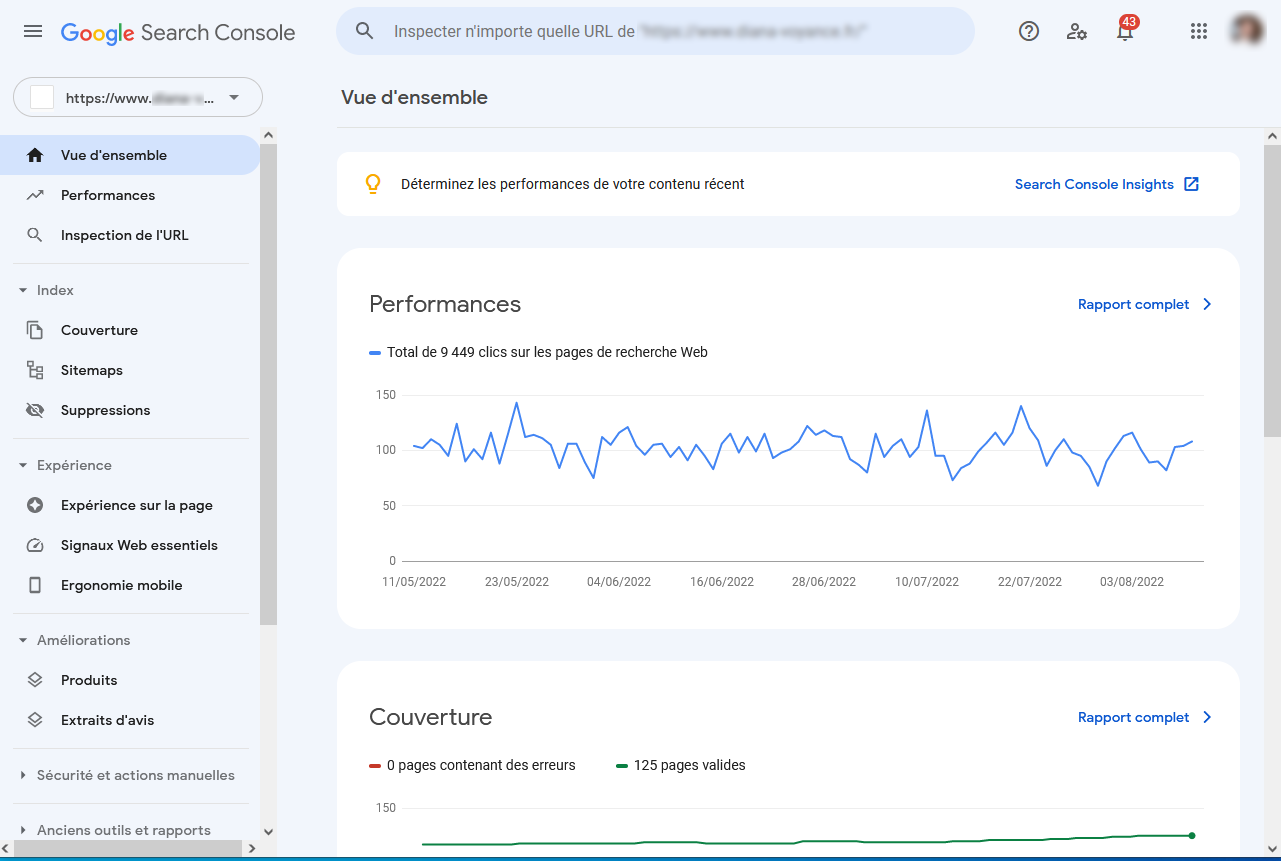
Task: Open the property selector dropdown
Action: (x=138, y=98)
